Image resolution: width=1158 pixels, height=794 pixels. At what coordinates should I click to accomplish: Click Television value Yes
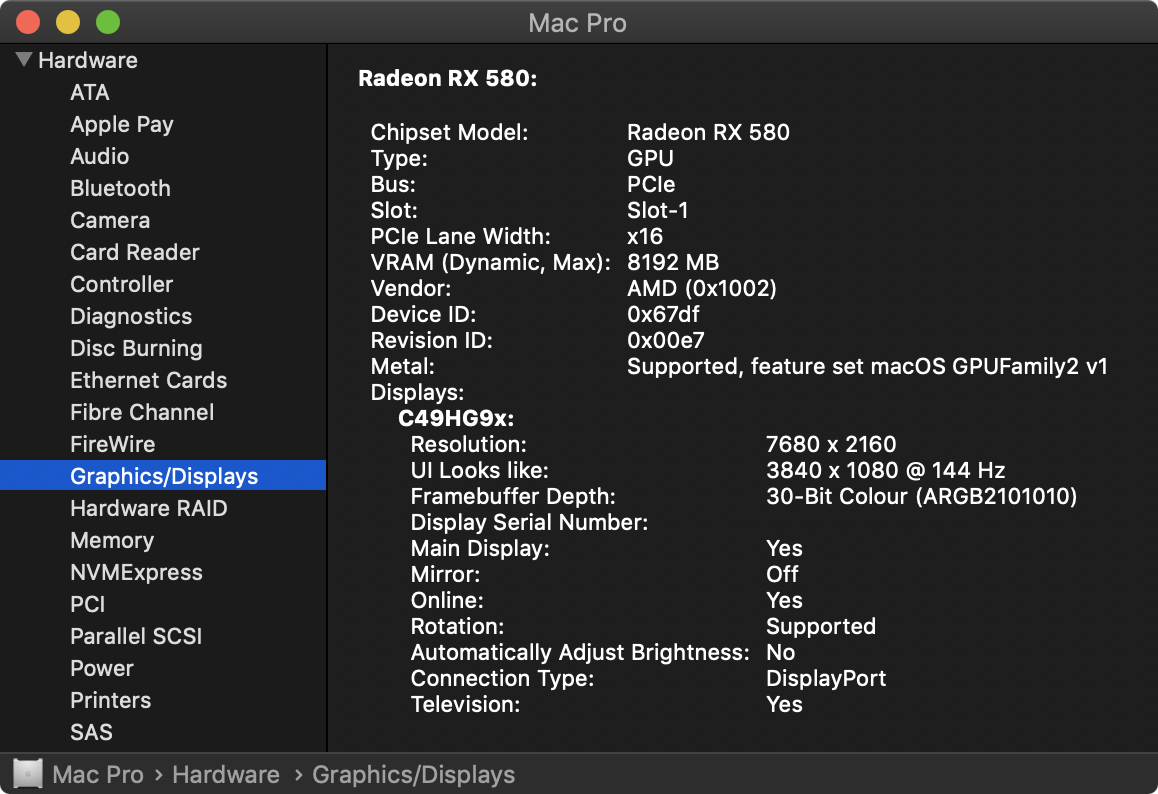784,705
